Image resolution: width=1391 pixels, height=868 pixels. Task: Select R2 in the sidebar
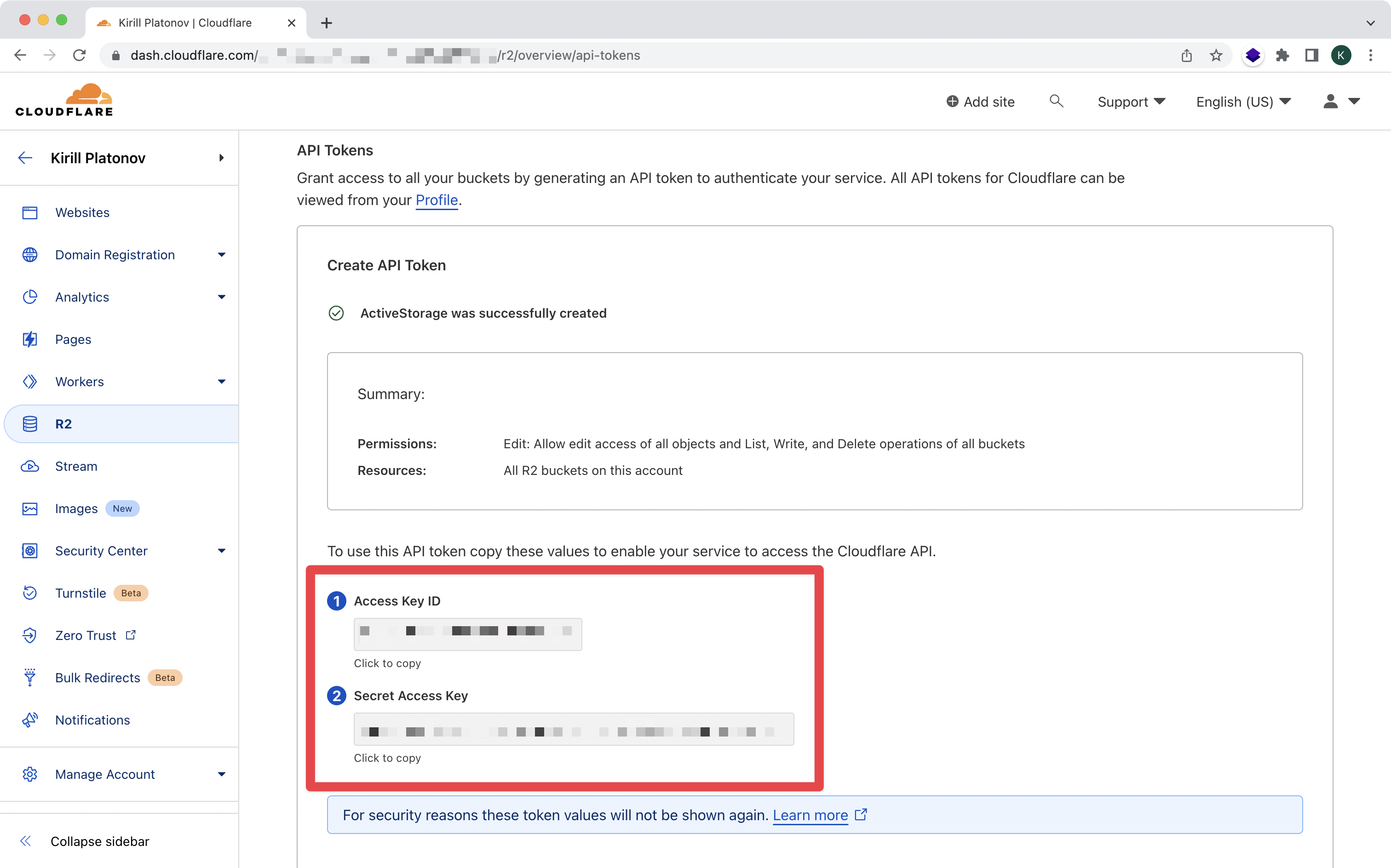(x=121, y=424)
